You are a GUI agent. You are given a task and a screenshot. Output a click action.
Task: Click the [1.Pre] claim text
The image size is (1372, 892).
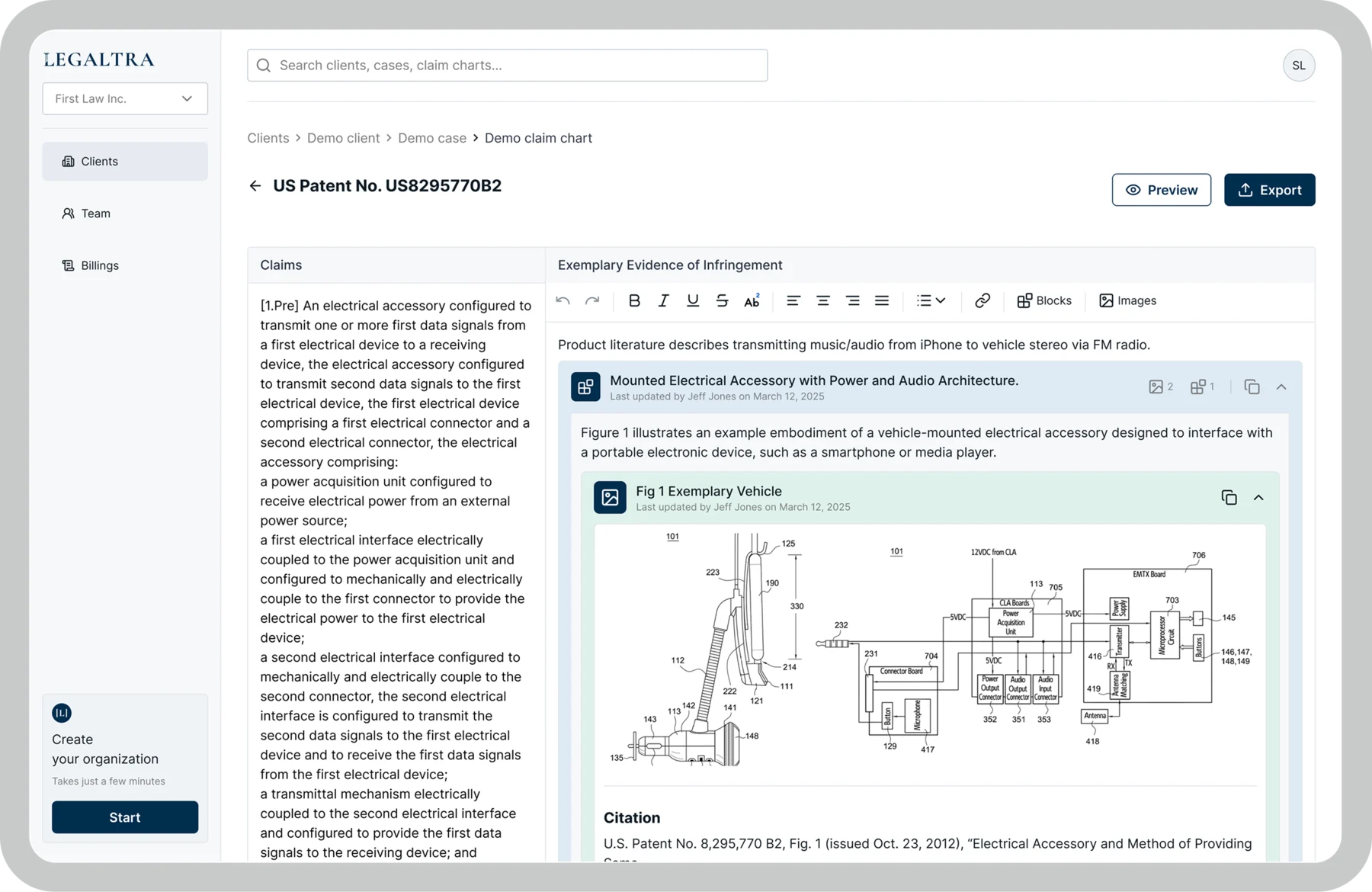[396, 579]
